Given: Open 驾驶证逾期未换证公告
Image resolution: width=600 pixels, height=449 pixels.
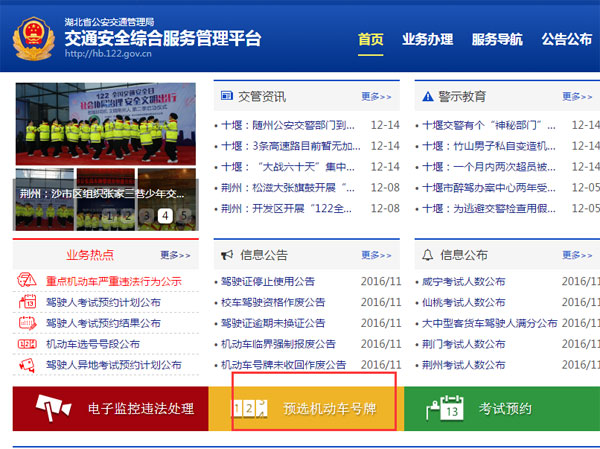Looking at the screenshot, I should point(273,323).
